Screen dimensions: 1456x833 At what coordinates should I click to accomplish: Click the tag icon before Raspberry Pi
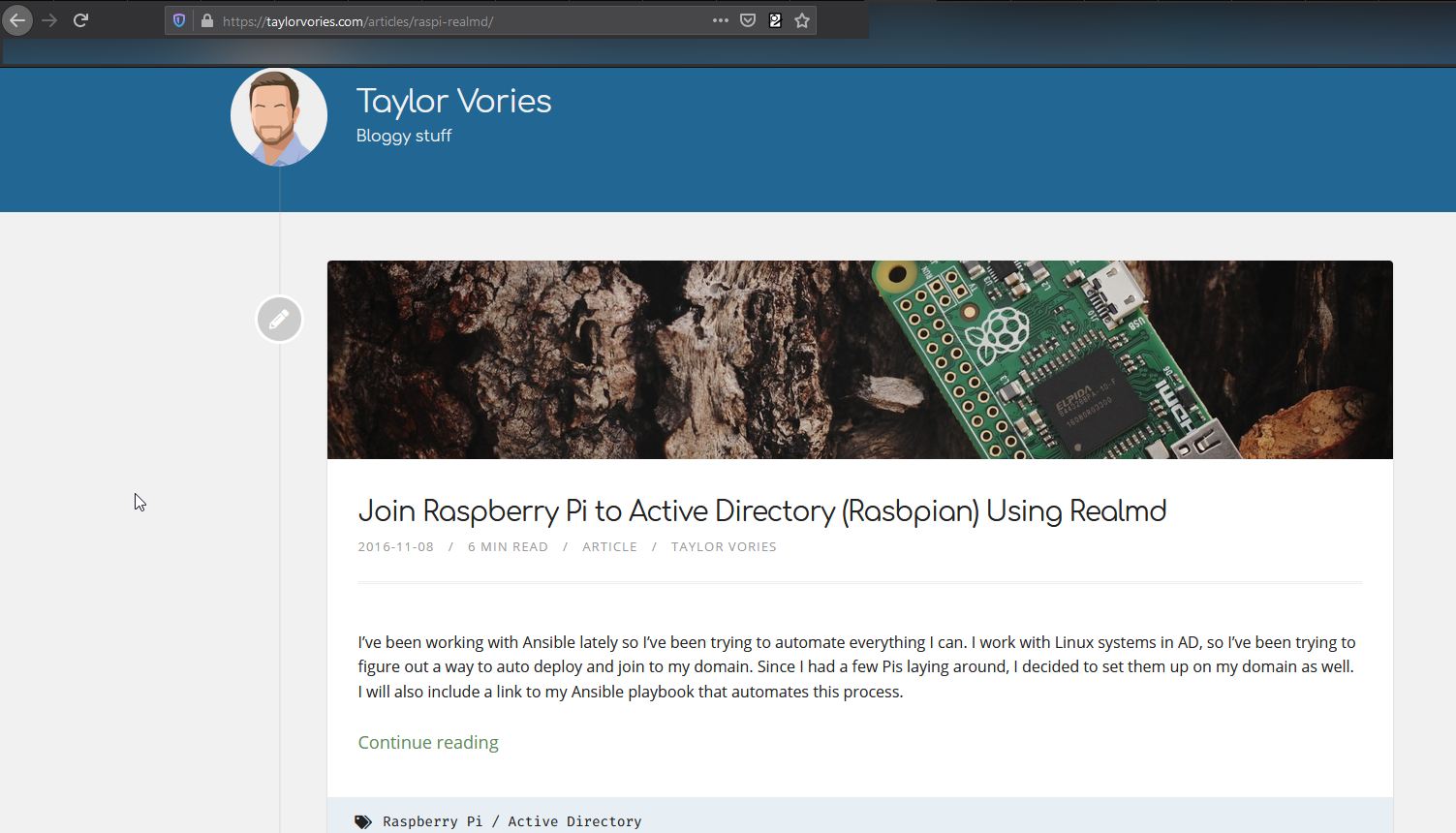[x=363, y=820]
